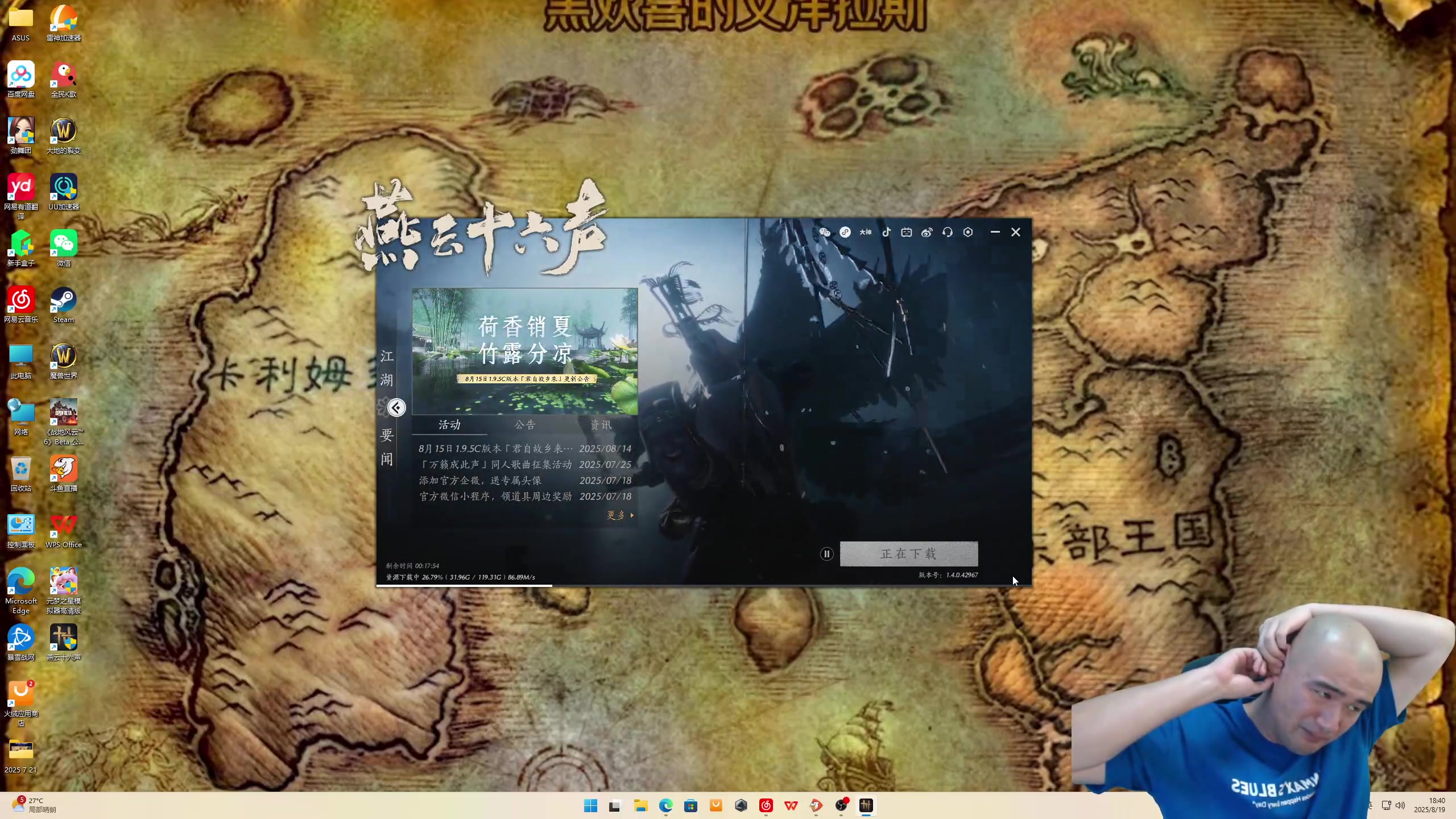Click the 剩余时间 00:17:54 remaining time text

[413, 566]
